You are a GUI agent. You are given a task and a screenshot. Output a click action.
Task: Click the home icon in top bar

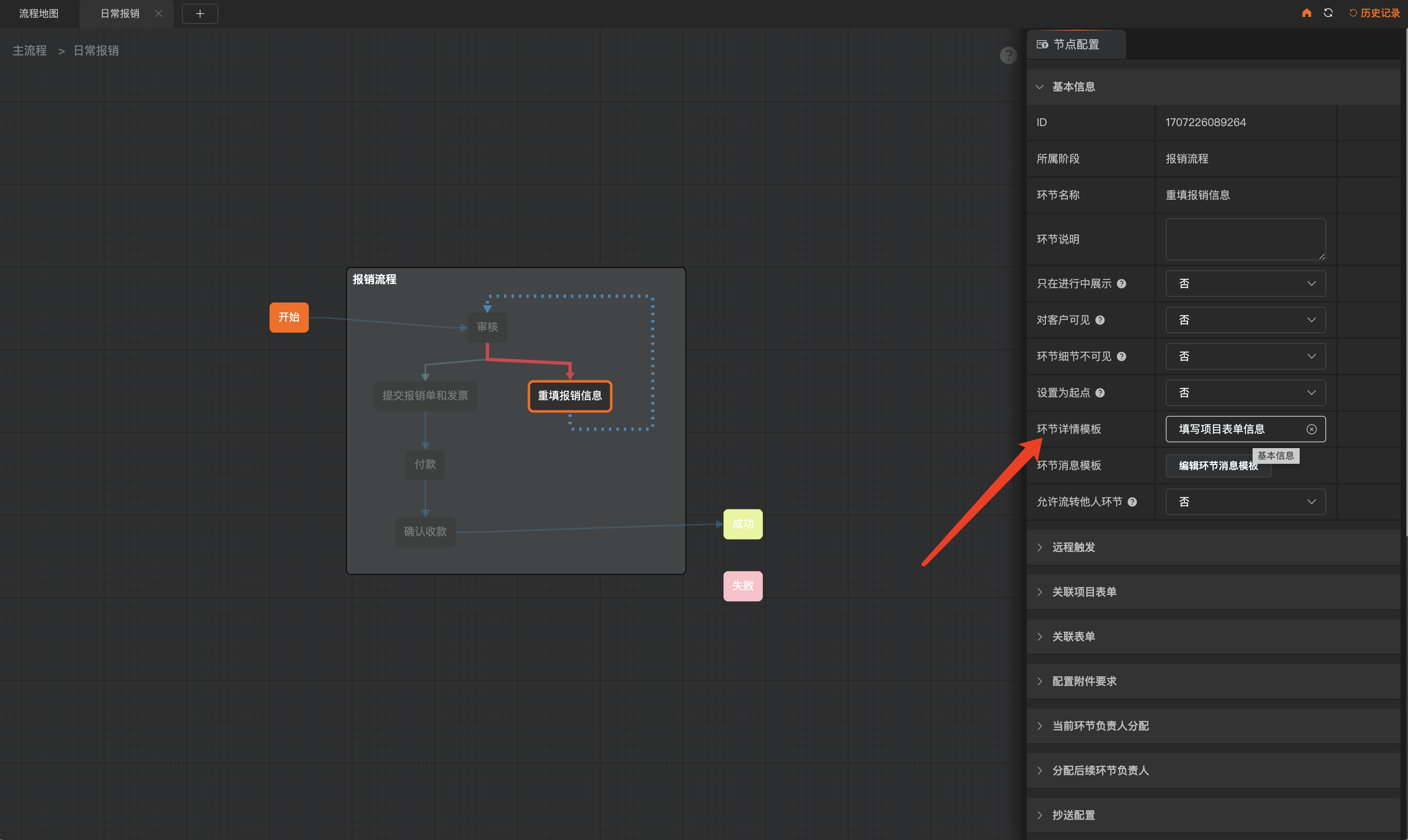(x=1306, y=13)
